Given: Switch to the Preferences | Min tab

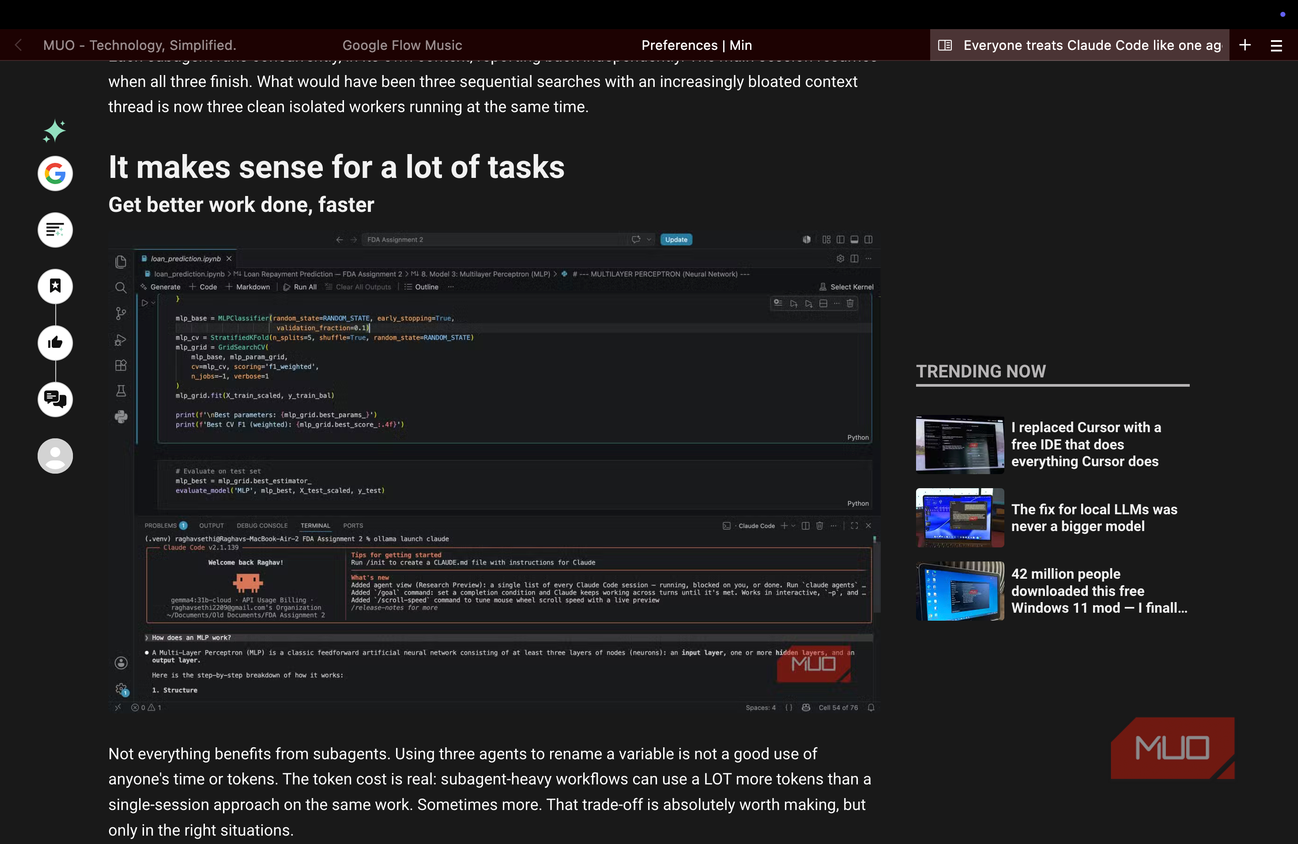Looking at the screenshot, I should (697, 45).
